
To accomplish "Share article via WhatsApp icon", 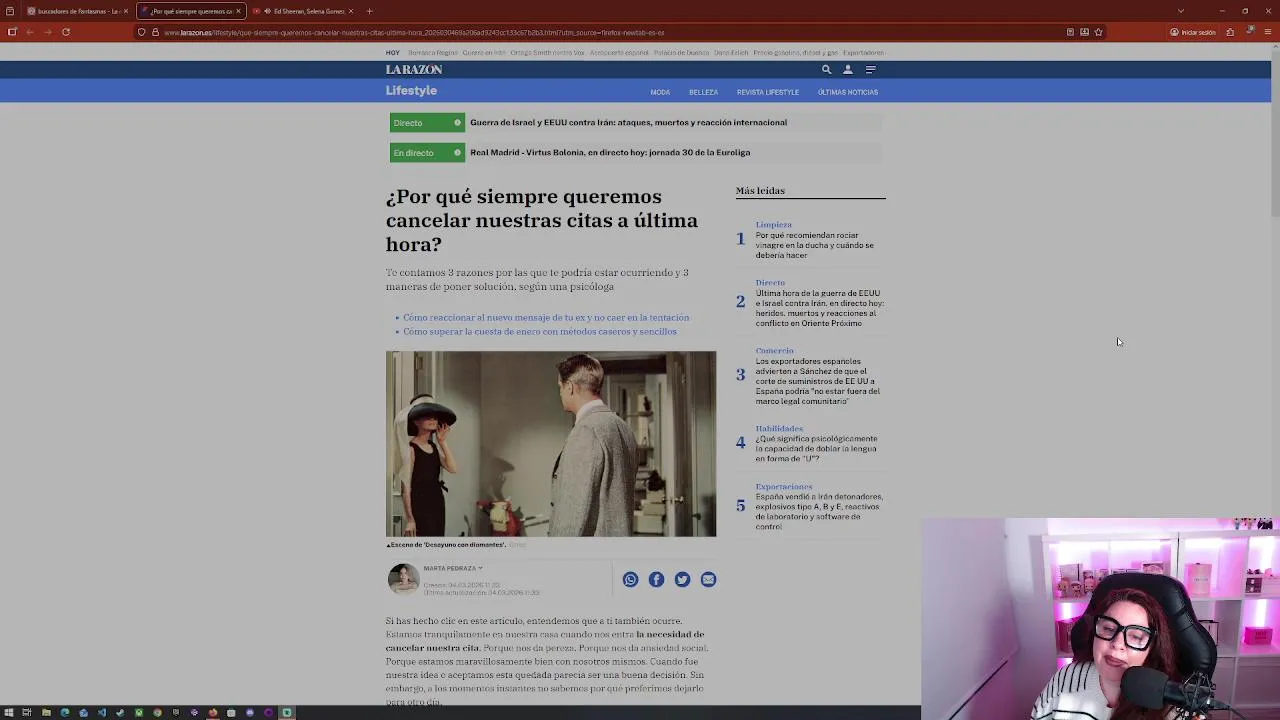I will pyautogui.click(x=630, y=579).
